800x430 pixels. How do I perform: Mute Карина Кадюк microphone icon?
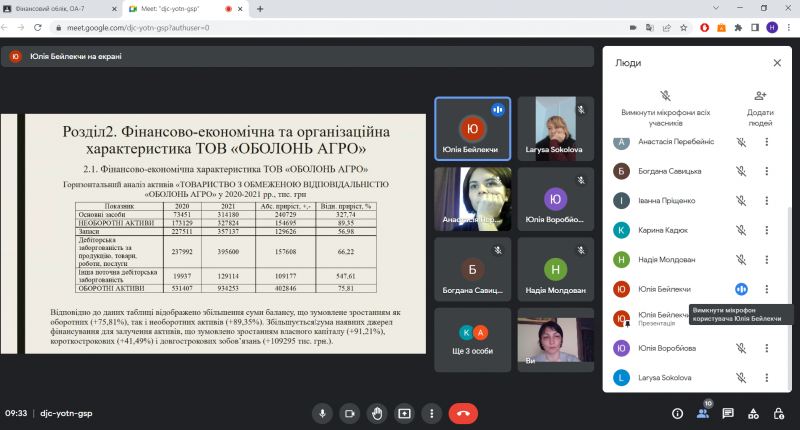pyautogui.click(x=741, y=231)
